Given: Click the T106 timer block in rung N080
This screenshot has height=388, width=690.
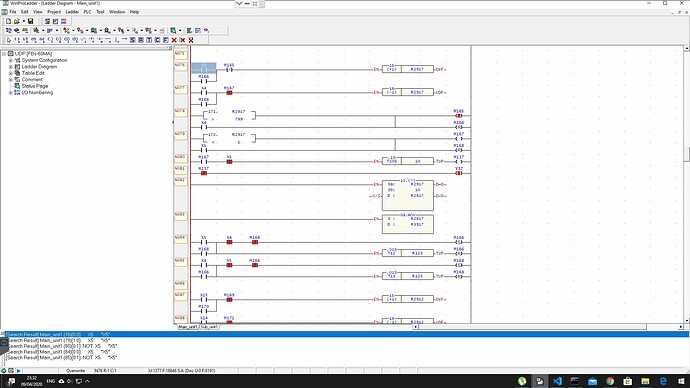Looking at the screenshot, I should (x=408, y=161).
